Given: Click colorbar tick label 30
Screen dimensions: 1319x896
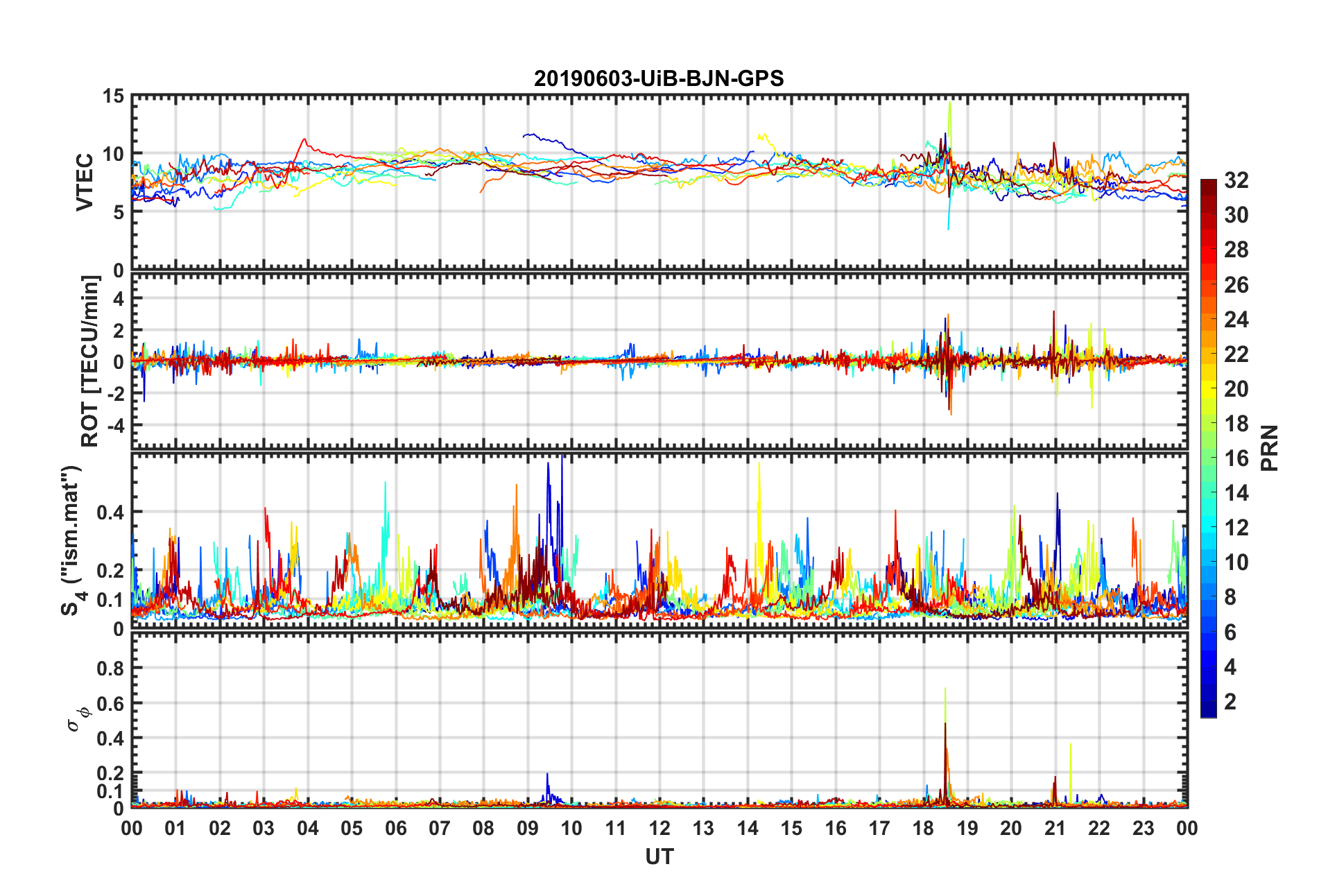Looking at the screenshot, I should (1236, 215).
